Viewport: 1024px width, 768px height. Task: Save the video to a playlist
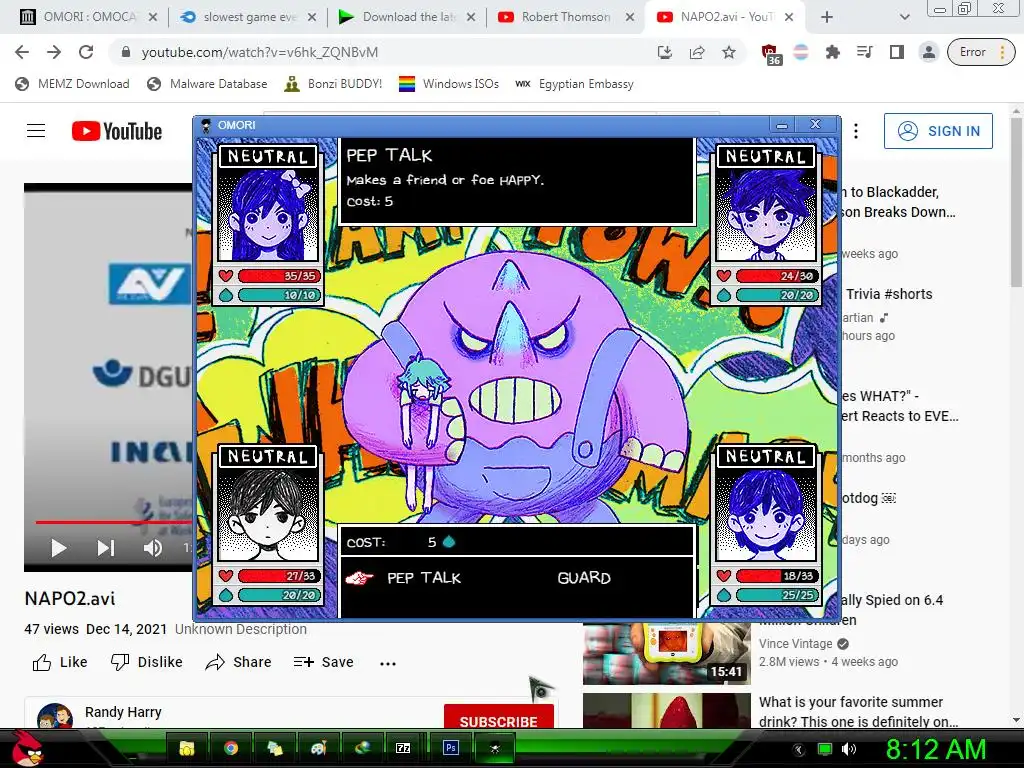pos(323,662)
